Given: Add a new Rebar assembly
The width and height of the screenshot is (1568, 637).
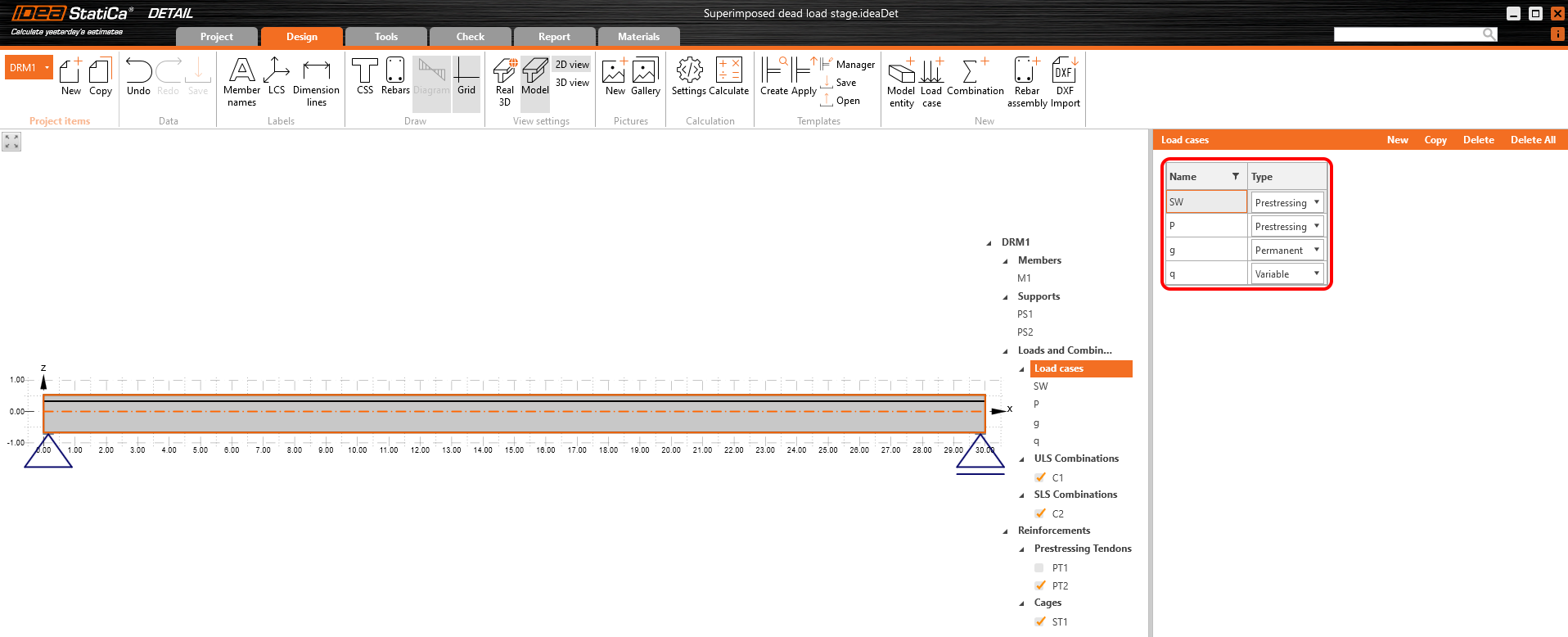Looking at the screenshot, I should [1027, 80].
